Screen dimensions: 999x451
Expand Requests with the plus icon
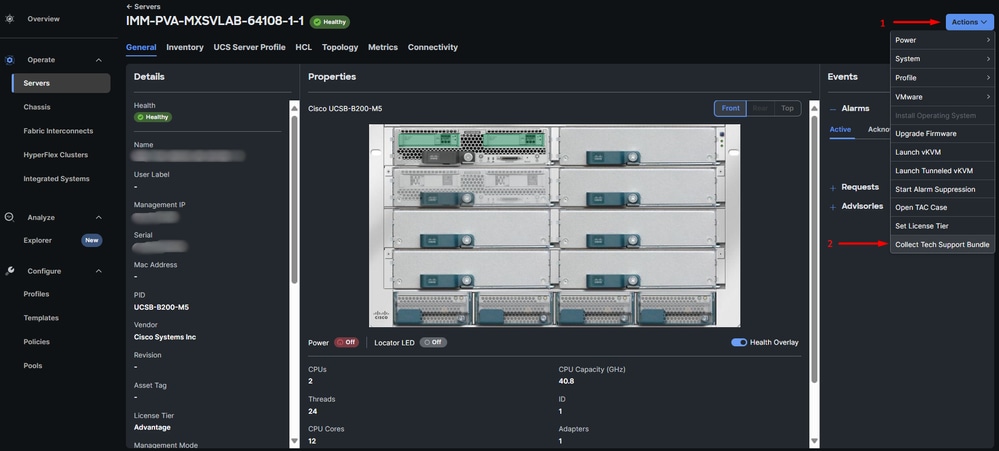(832, 187)
